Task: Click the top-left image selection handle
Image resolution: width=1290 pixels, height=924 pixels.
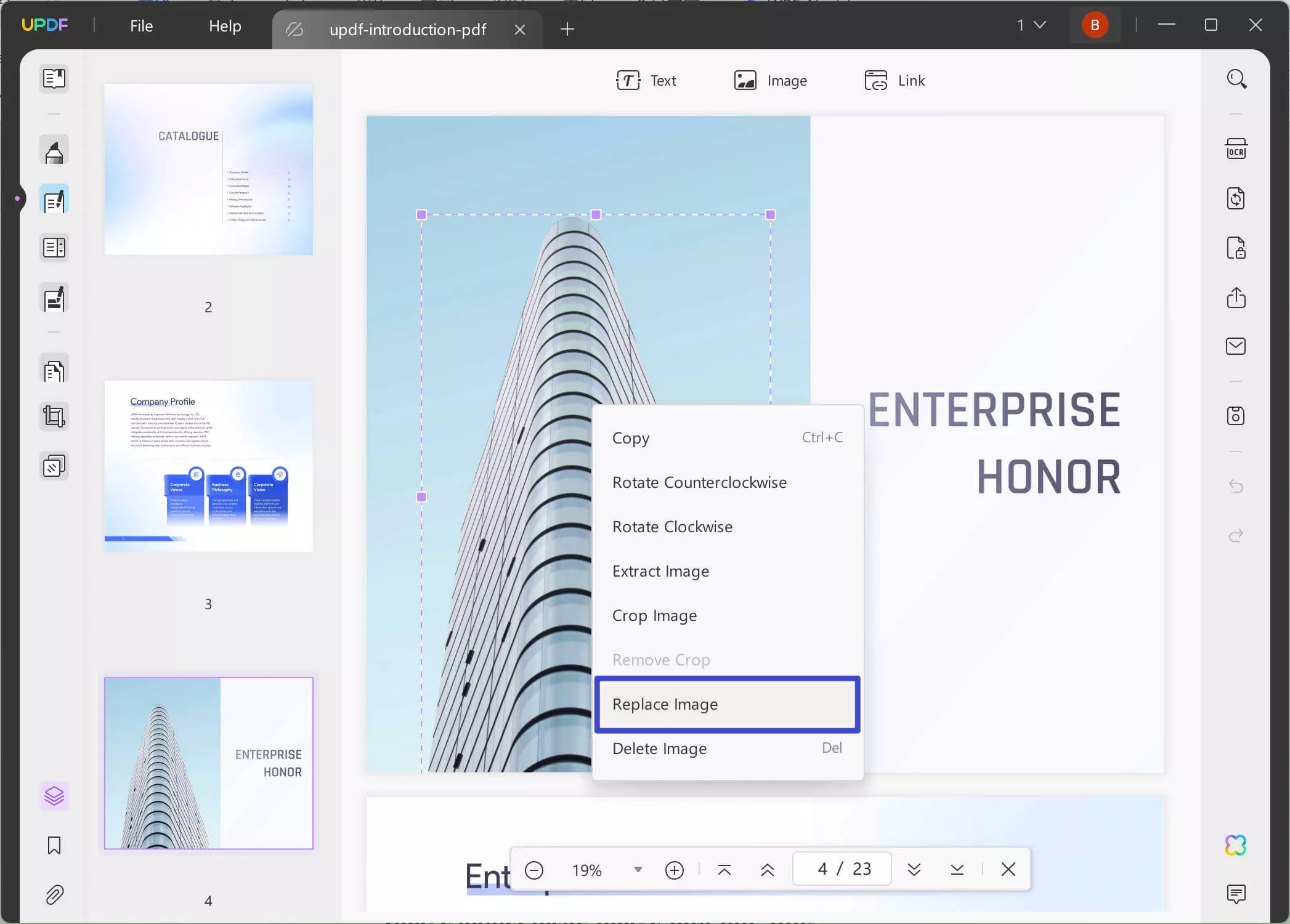Action: tap(421, 214)
